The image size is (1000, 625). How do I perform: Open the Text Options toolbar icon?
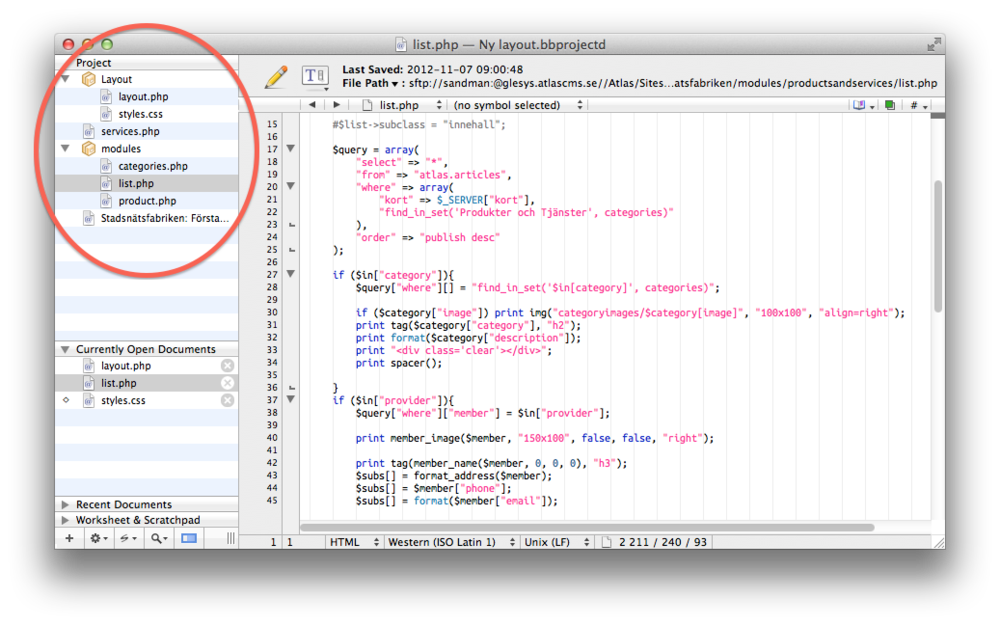315,77
